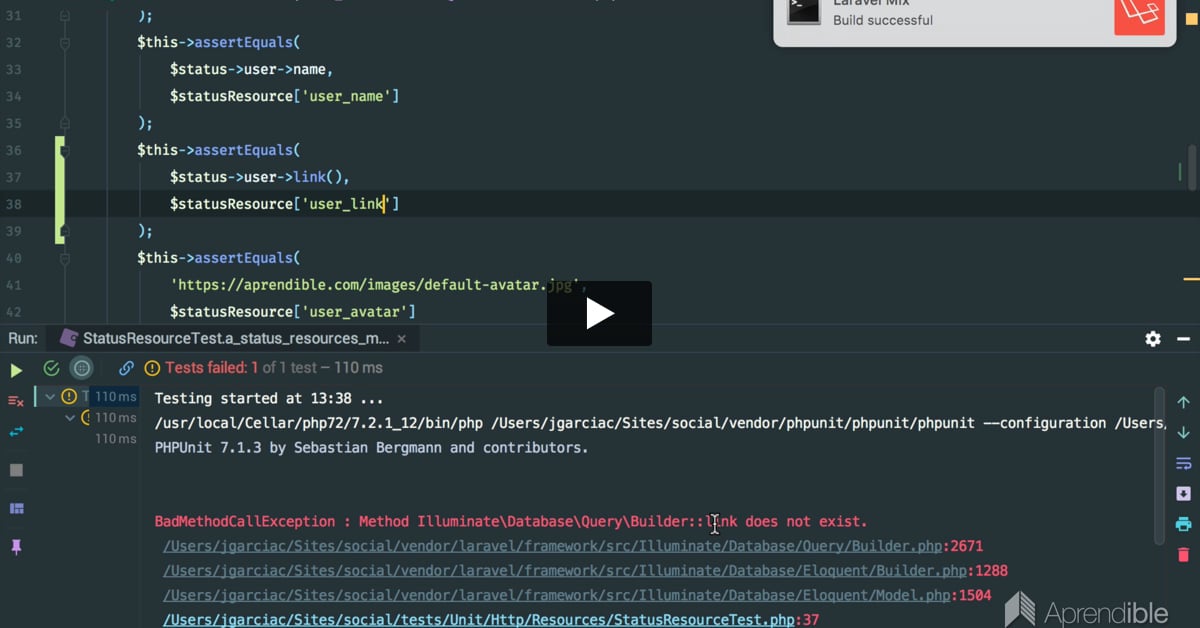Fold the assertEquals block at line 40
Viewport: 1200px width, 628px height.
click(64, 258)
